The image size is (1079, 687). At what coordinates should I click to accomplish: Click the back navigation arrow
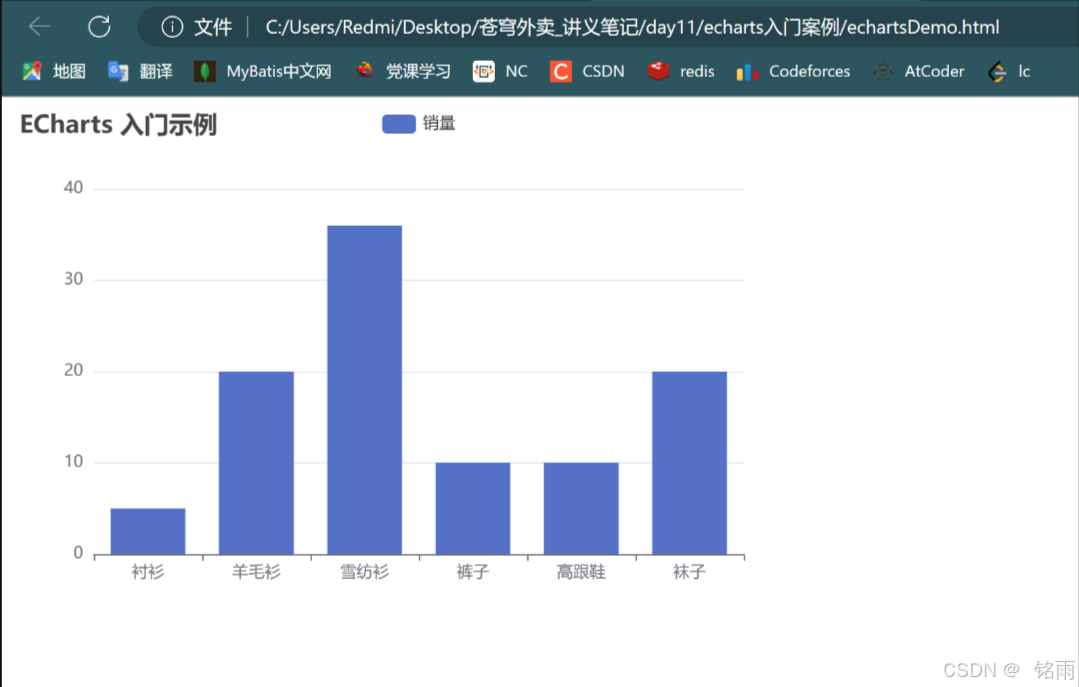point(38,27)
